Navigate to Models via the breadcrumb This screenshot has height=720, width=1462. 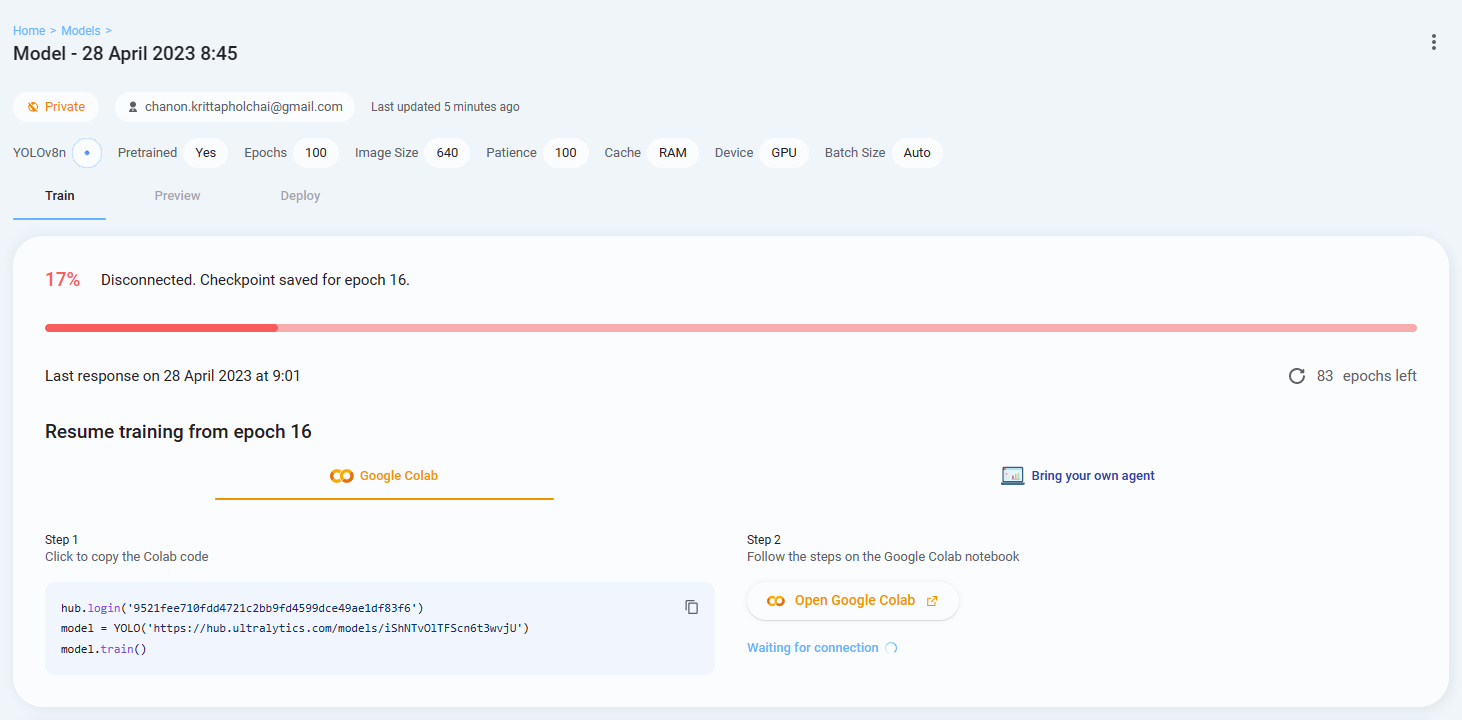point(80,30)
